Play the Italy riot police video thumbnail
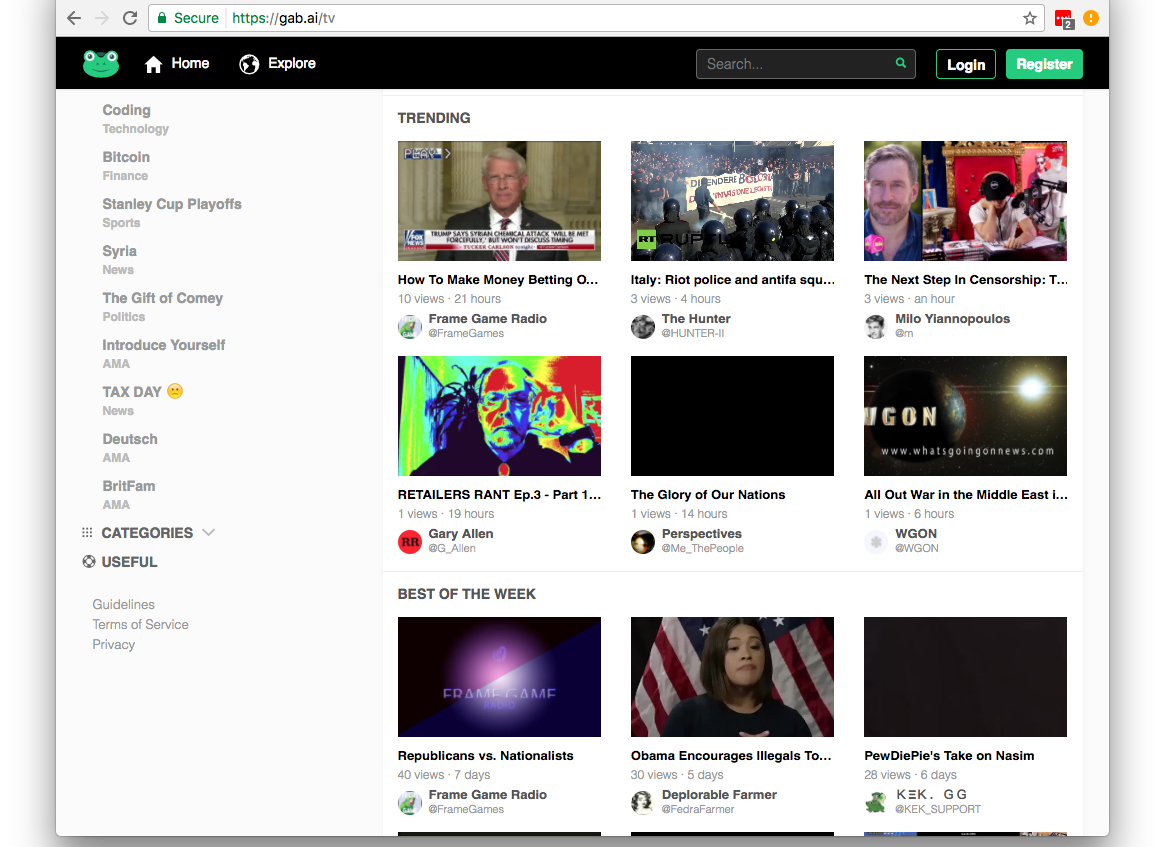The width and height of the screenshot is (1165, 847). (x=732, y=201)
